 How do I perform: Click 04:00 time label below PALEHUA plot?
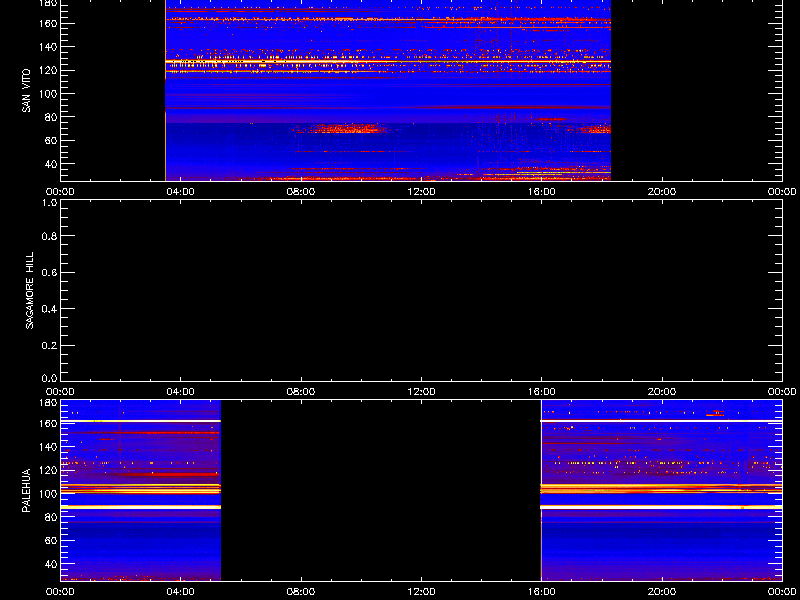(181, 592)
